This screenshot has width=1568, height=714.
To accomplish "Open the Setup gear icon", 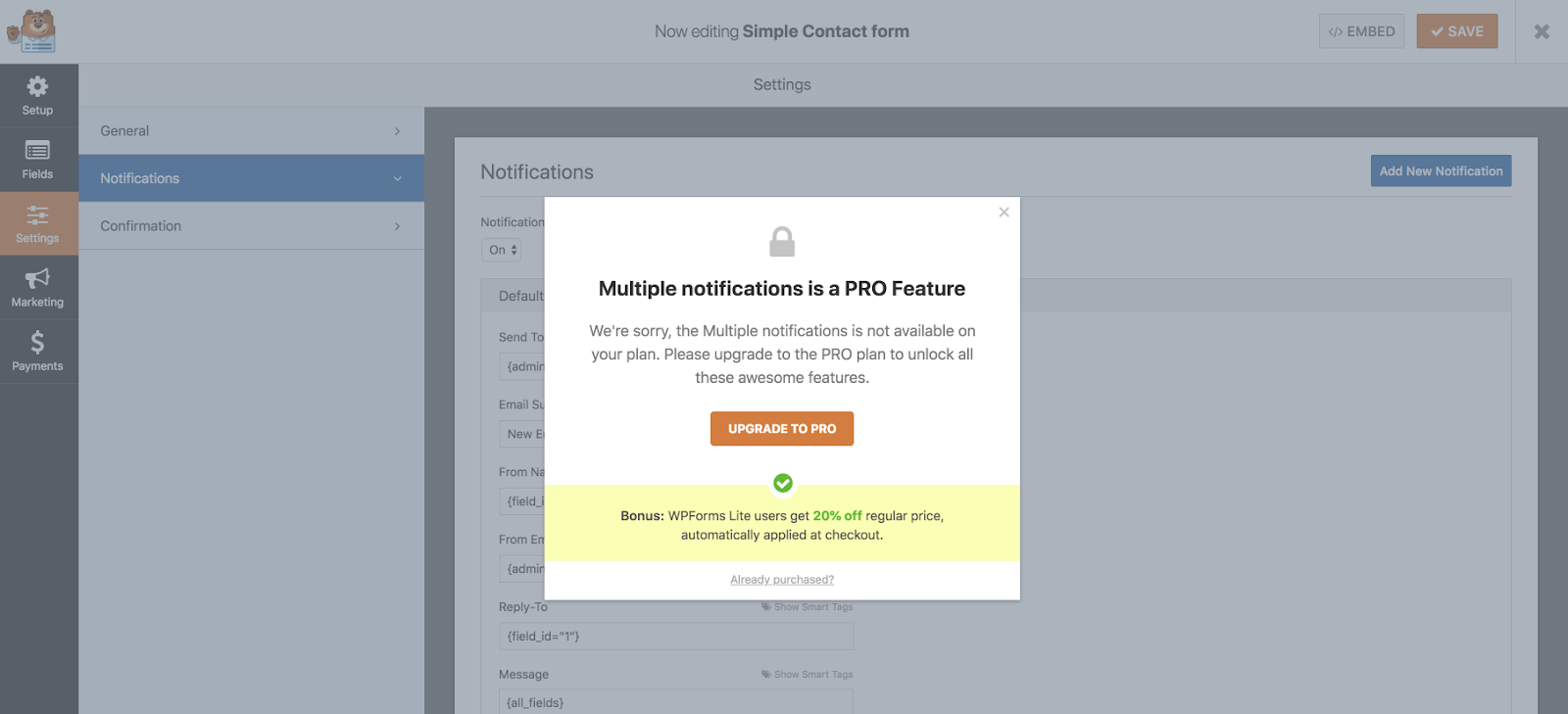I will [37, 87].
